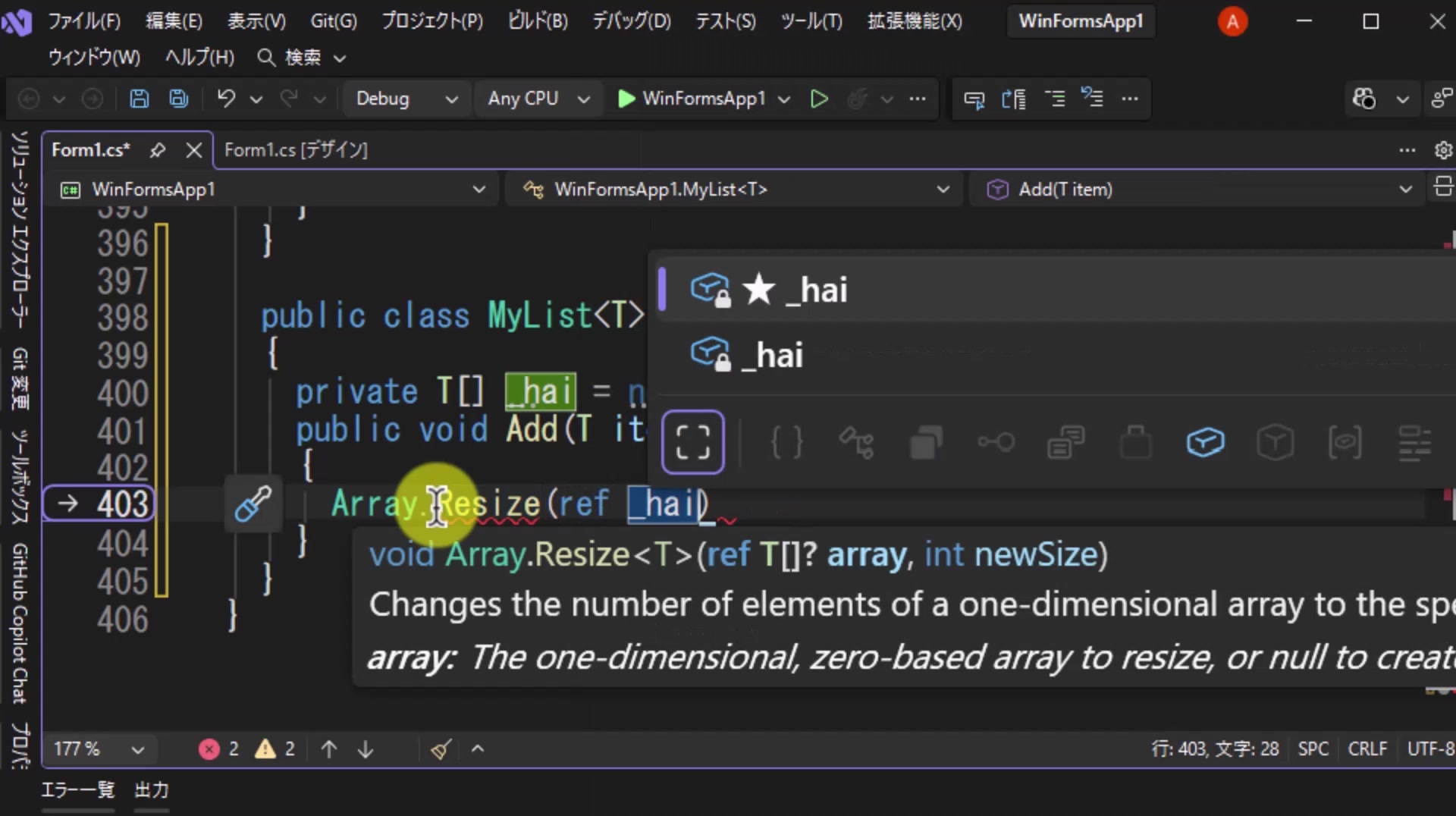This screenshot has height=816, width=1456.
Task: Click the Hot Reload flame icon
Action: point(858,99)
